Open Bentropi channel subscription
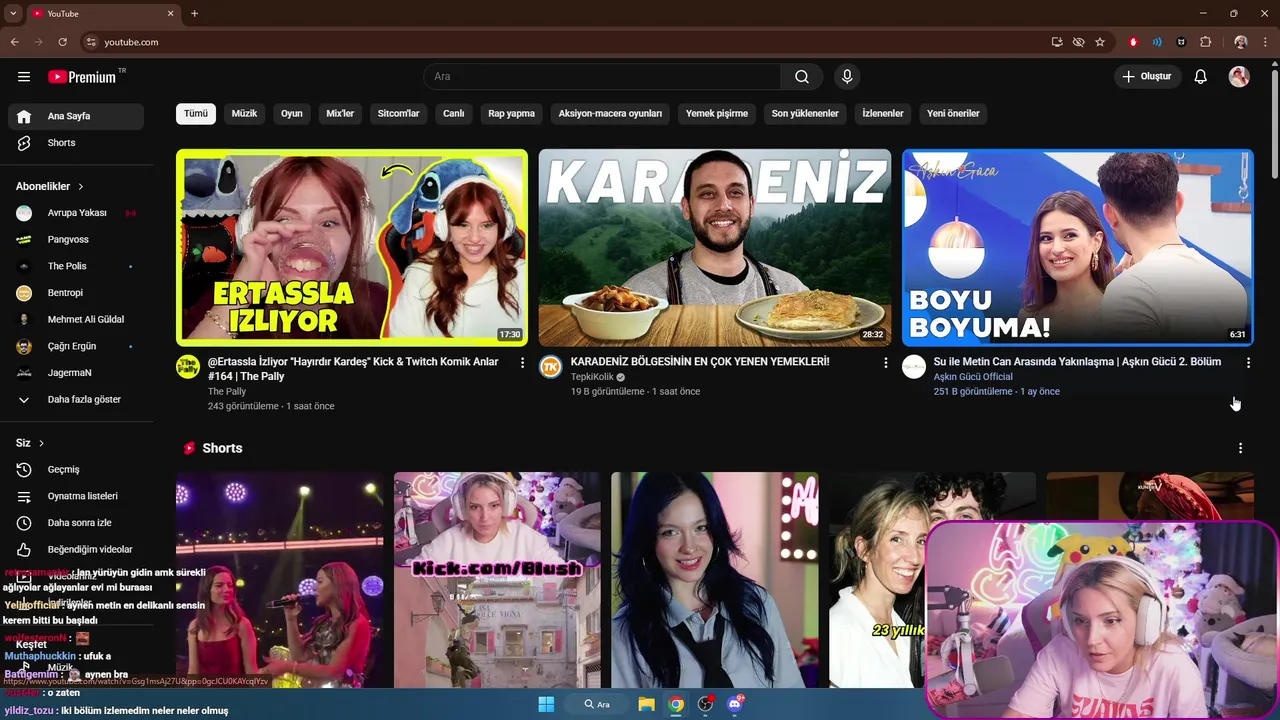Viewport: 1280px width, 720px height. [x=76, y=293]
